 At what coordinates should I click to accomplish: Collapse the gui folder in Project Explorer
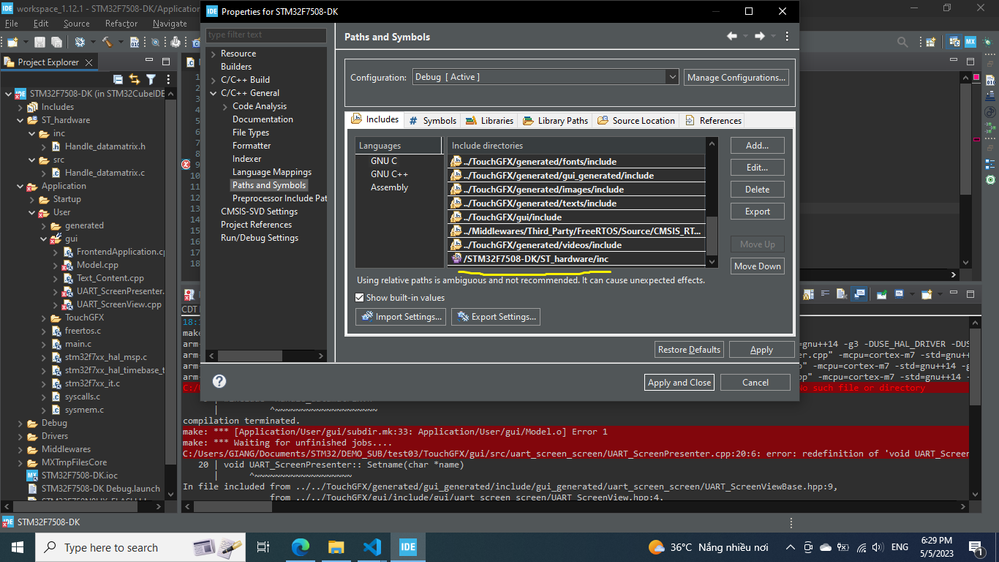click(x=43, y=239)
